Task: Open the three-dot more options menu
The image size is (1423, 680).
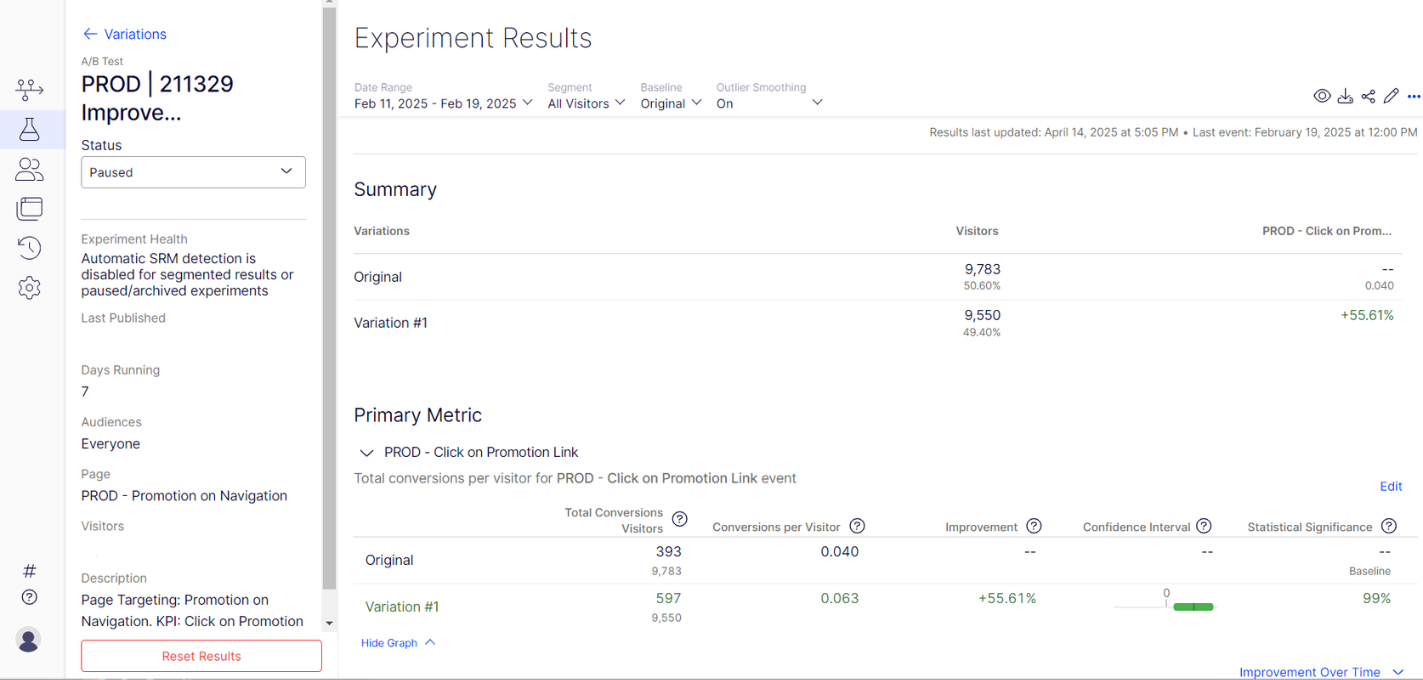Action: click(x=1413, y=97)
